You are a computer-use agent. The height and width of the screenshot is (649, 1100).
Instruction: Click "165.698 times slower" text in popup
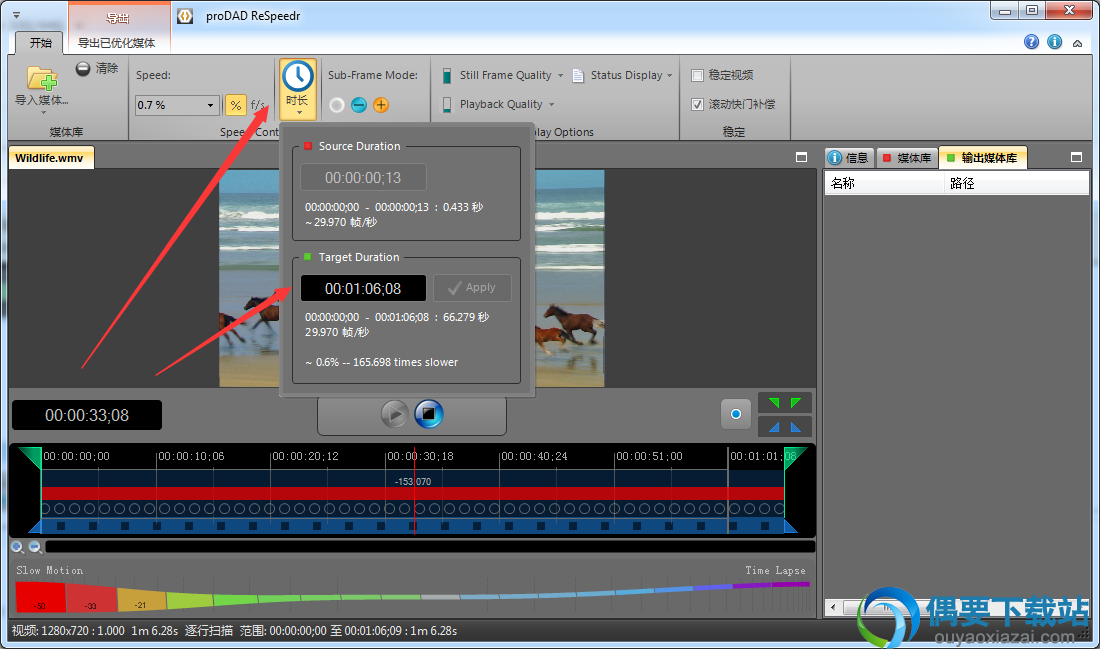coord(405,362)
